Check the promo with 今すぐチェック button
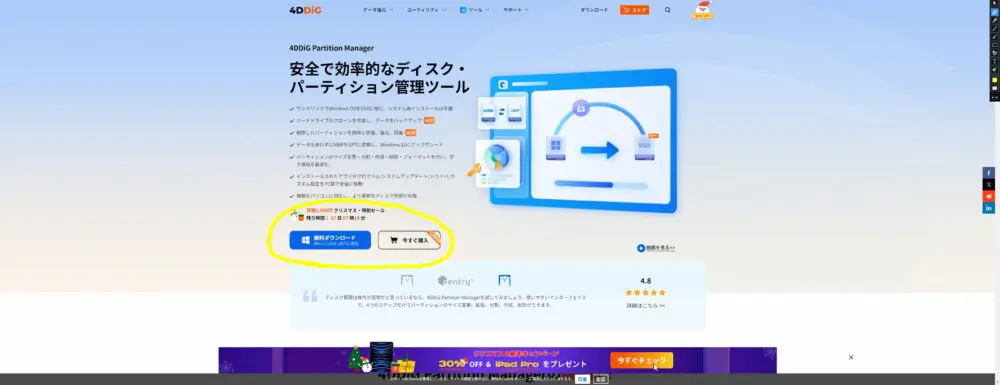Screen dimensions: 1000x385 pyautogui.click(x=641, y=360)
